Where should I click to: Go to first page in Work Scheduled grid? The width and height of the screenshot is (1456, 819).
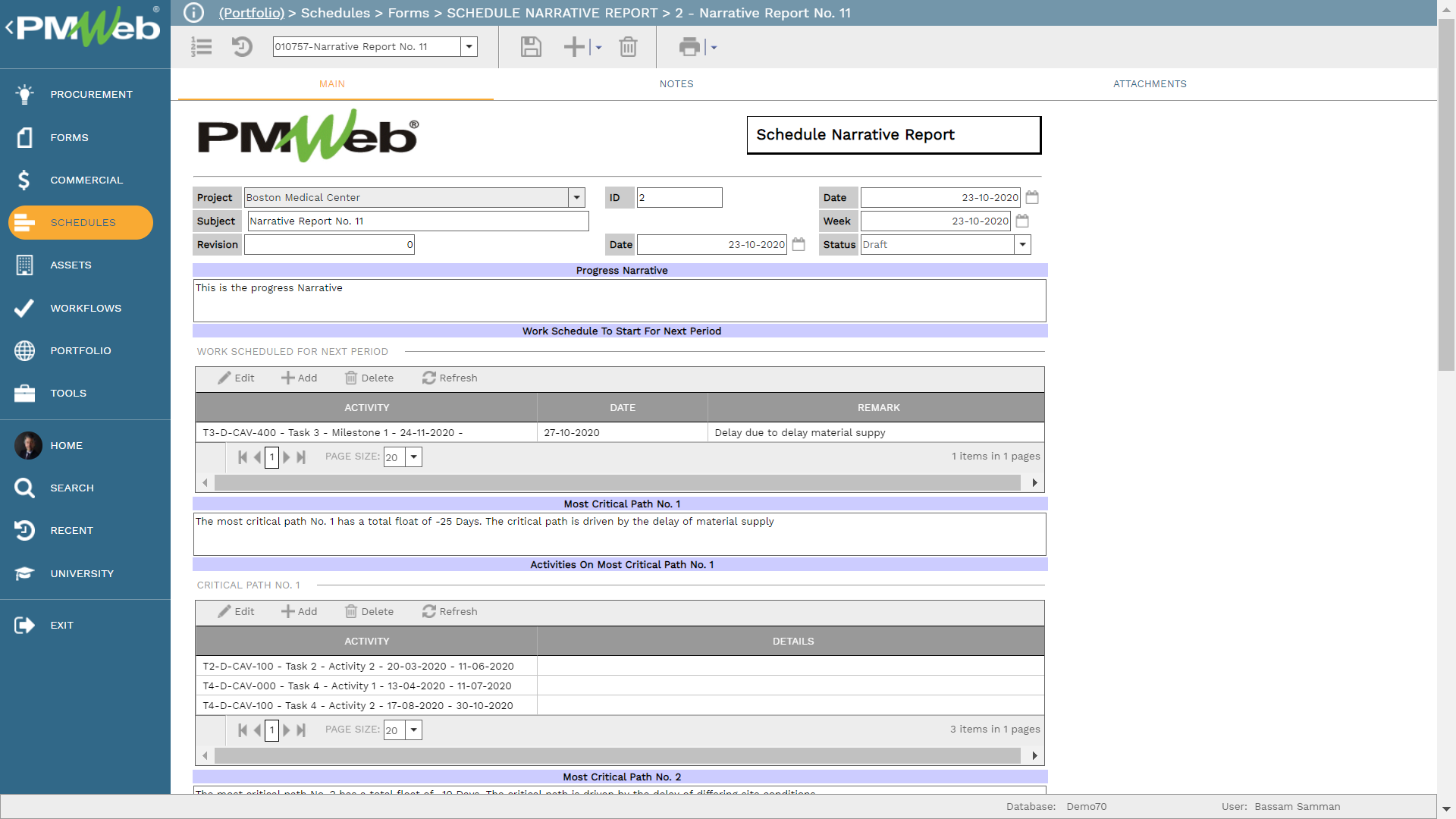(x=243, y=457)
